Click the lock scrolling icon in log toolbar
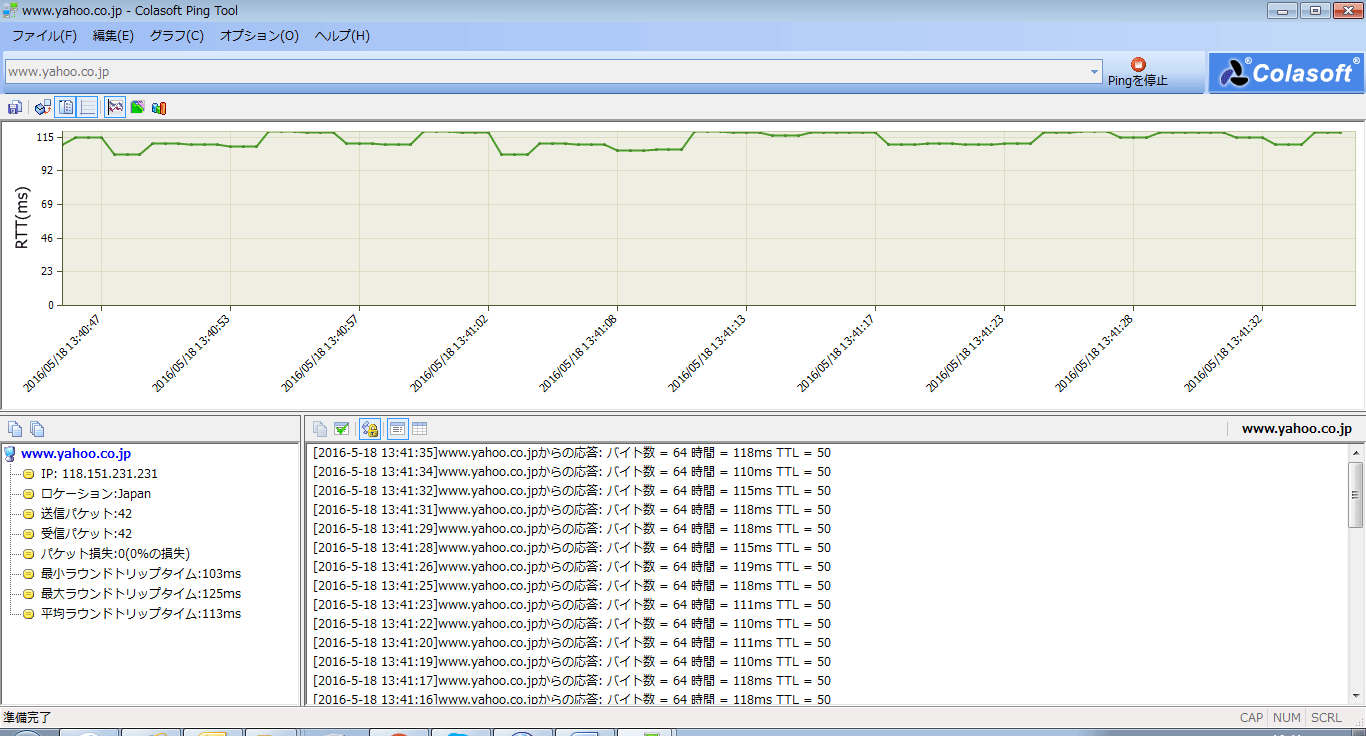Image resolution: width=1366 pixels, height=736 pixels. point(369,428)
